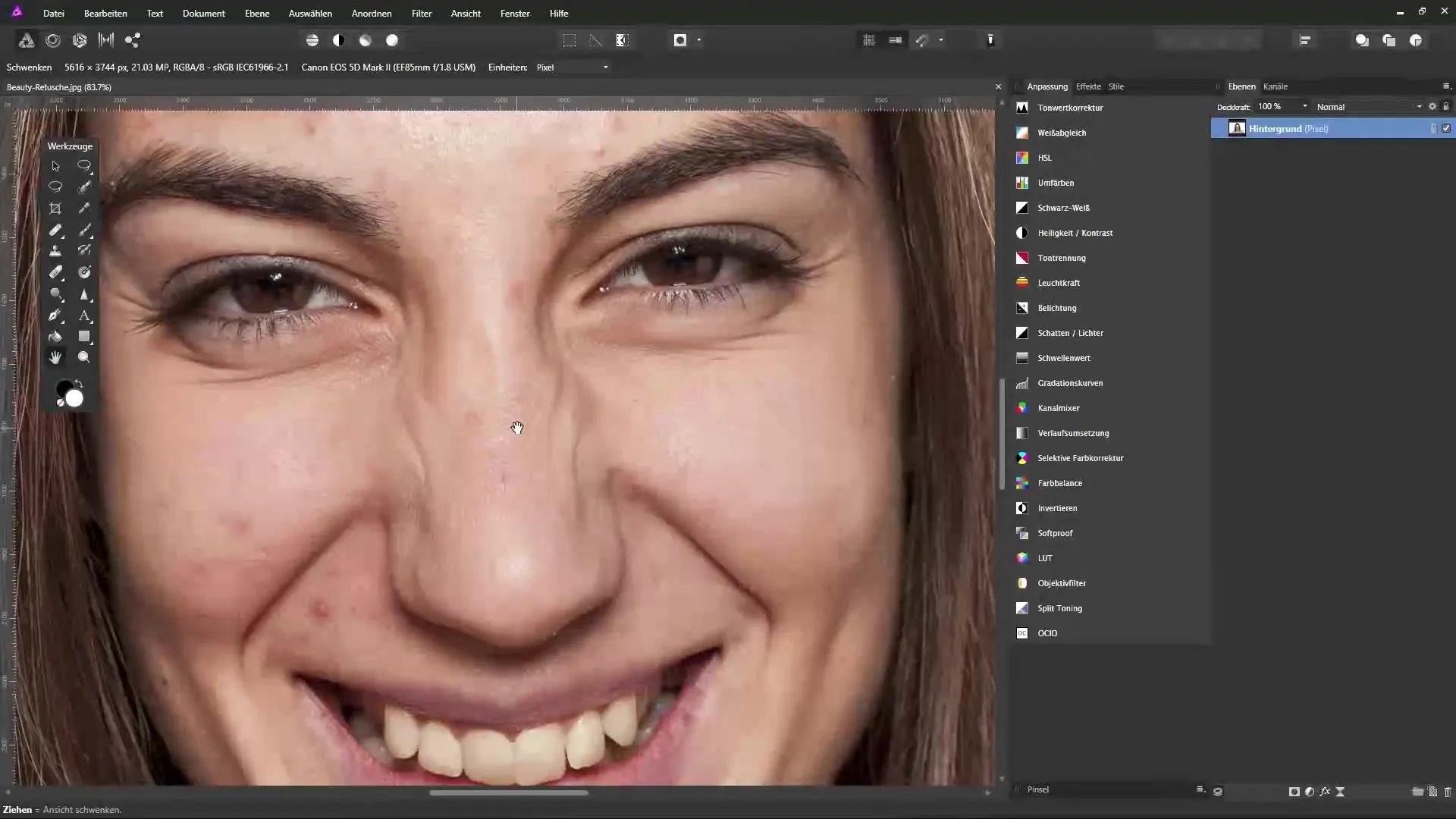1456x819 pixels.
Task: Click the white secondary colour swatch
Action: 74,399
